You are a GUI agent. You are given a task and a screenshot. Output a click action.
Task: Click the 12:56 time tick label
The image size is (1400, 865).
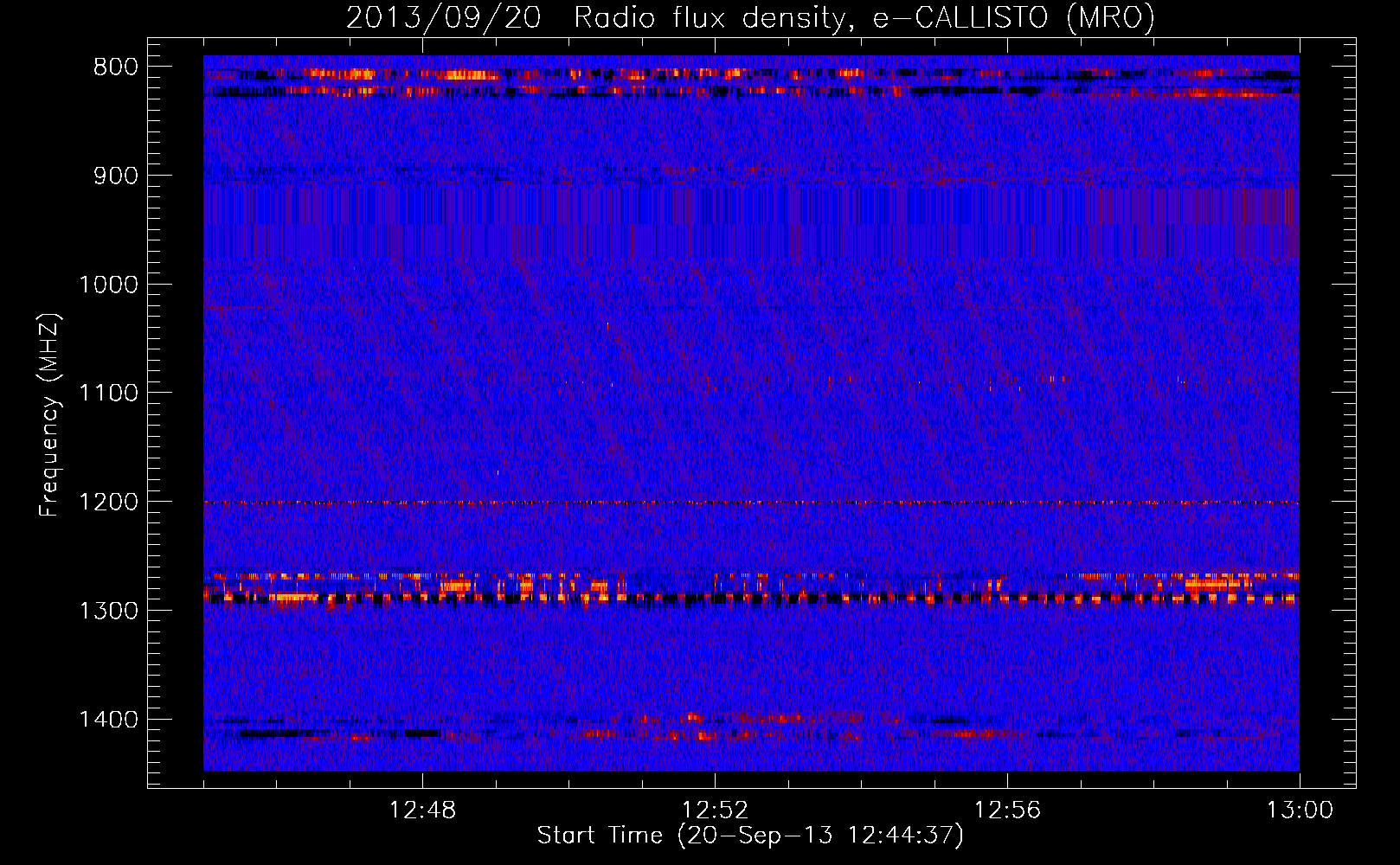(x=1007, y=811)
